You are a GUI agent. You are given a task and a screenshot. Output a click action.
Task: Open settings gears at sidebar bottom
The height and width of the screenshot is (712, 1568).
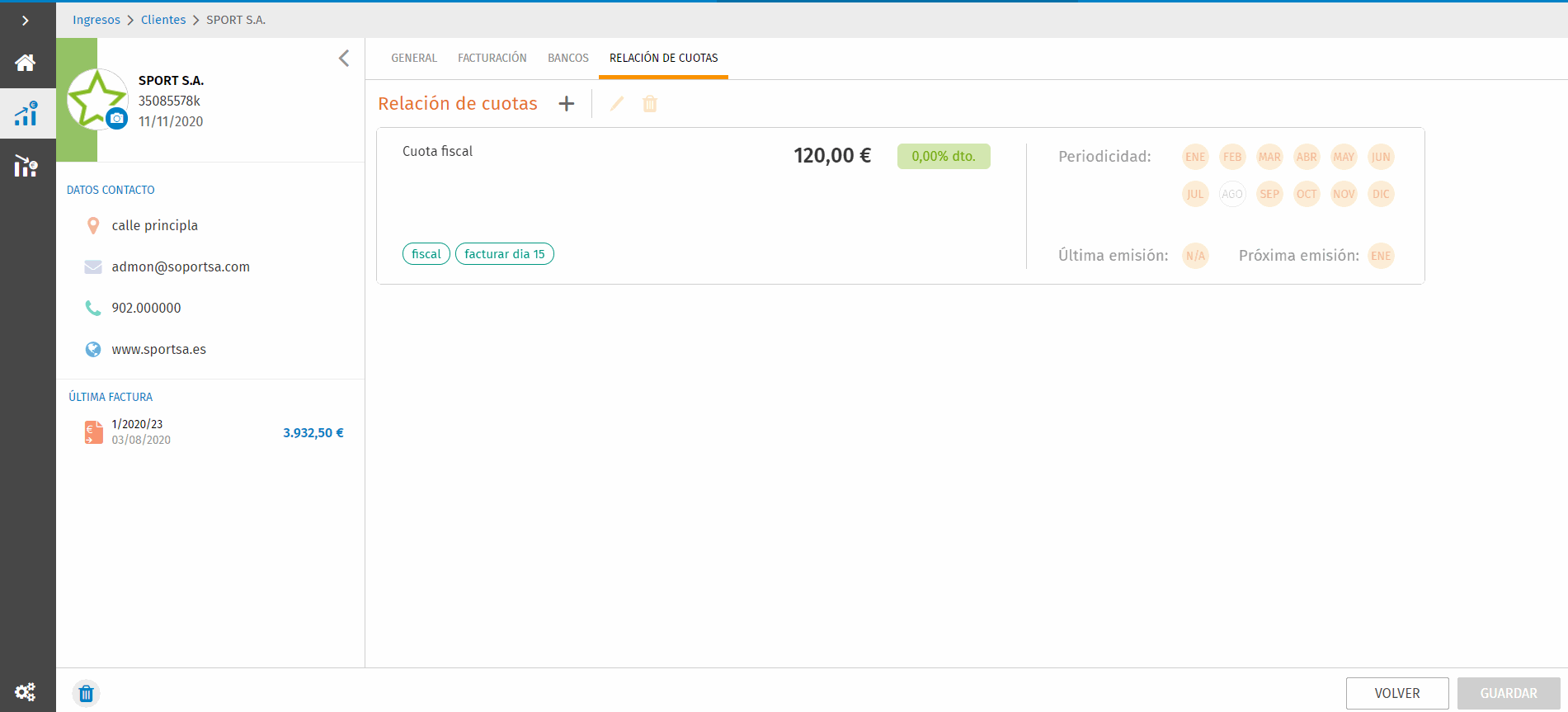coord(26,691)
